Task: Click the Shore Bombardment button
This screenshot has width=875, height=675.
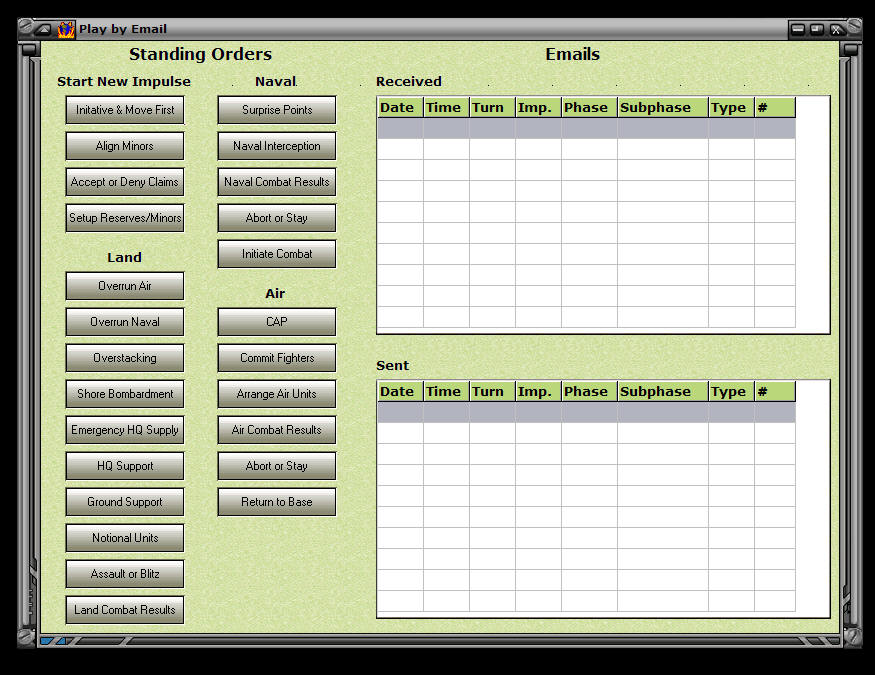Action: pos(125,394)
